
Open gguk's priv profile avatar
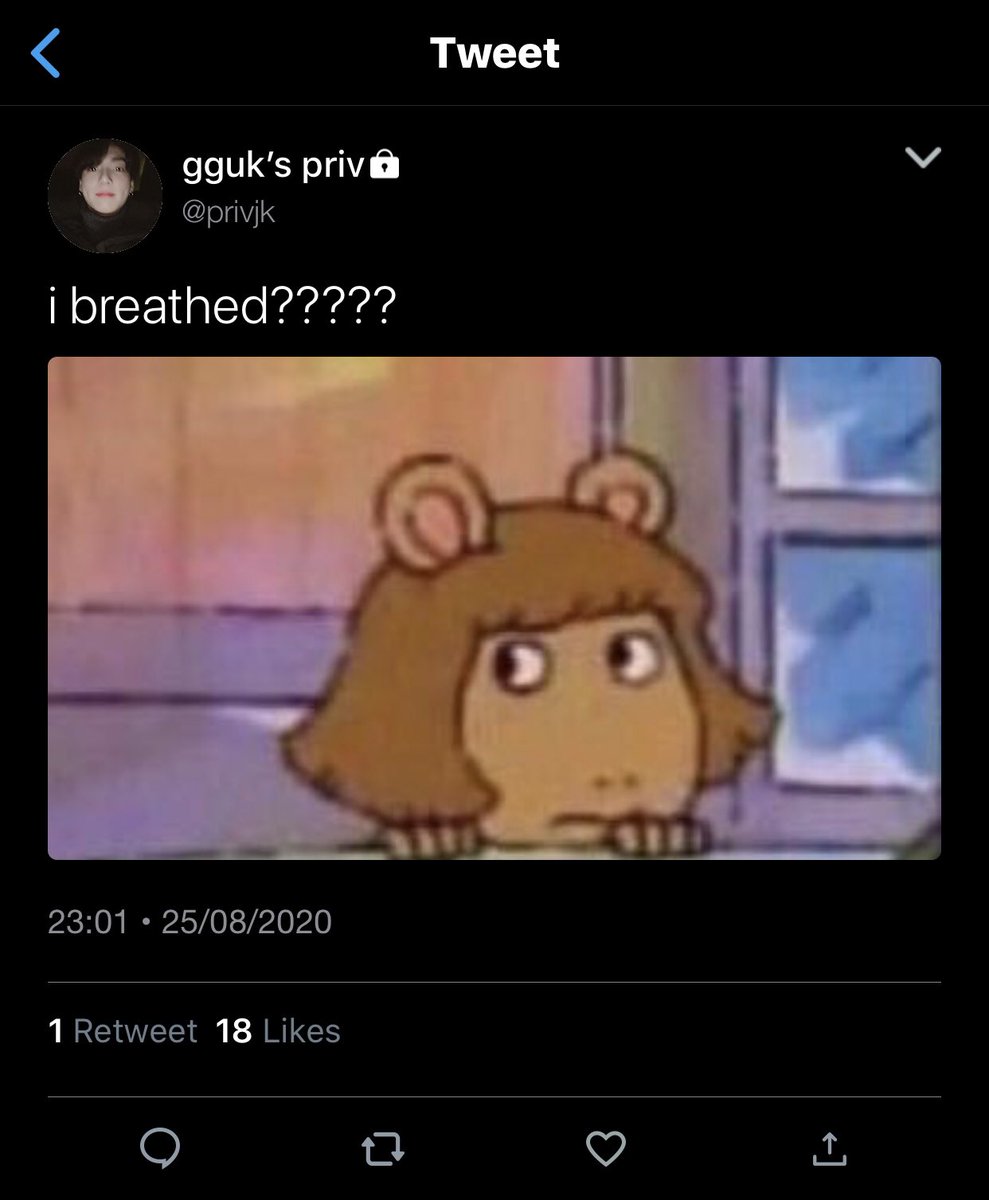105,195
